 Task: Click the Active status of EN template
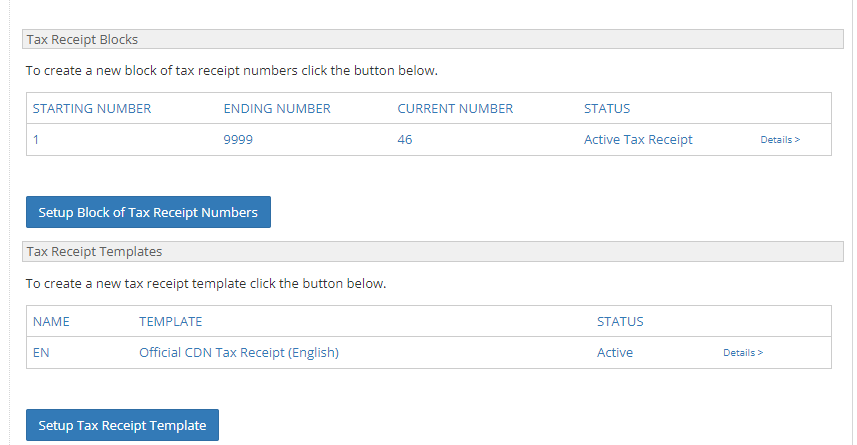(x=615, y=353)
